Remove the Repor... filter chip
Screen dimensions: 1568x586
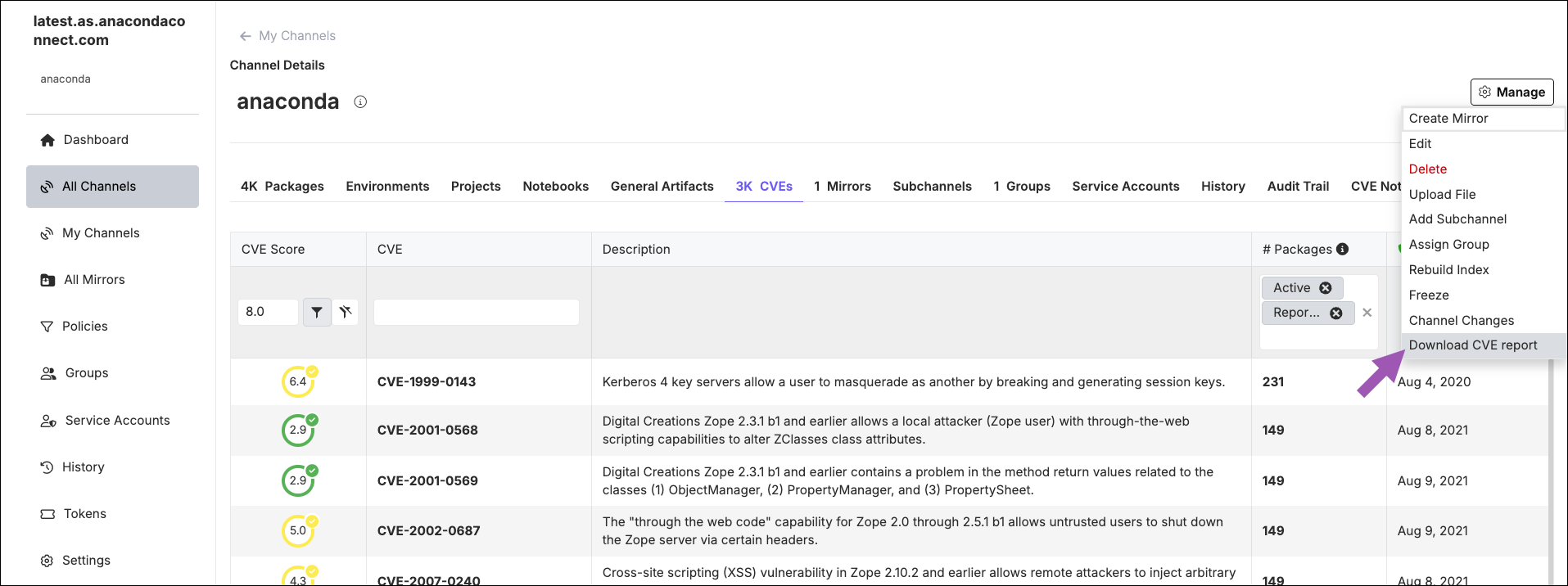point(1336,313)
